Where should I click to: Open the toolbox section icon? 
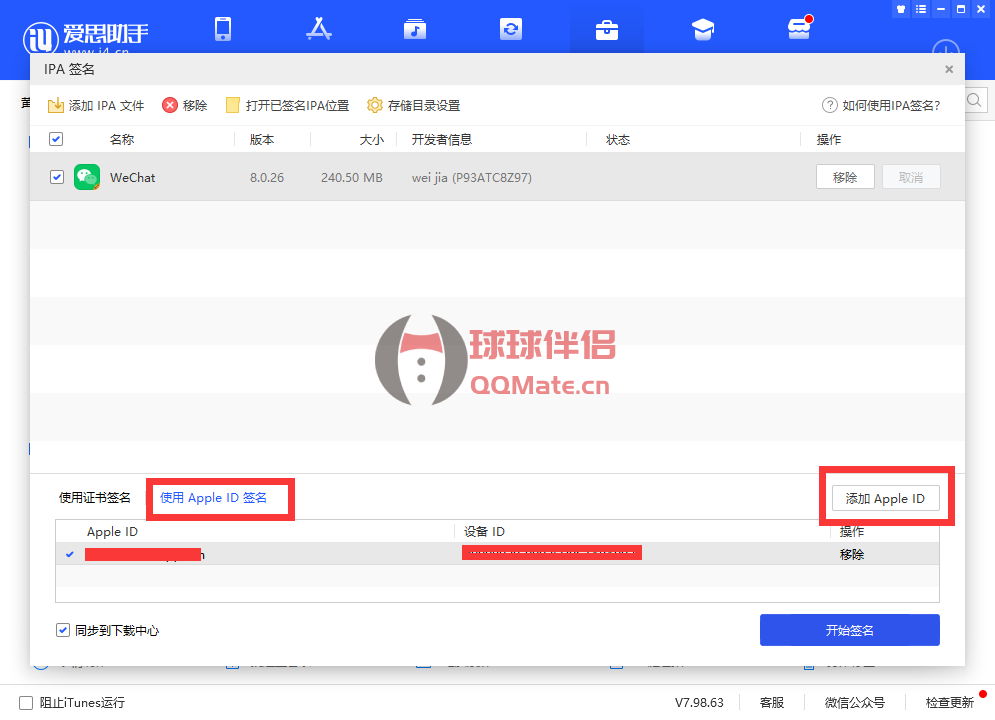[606, 29]
